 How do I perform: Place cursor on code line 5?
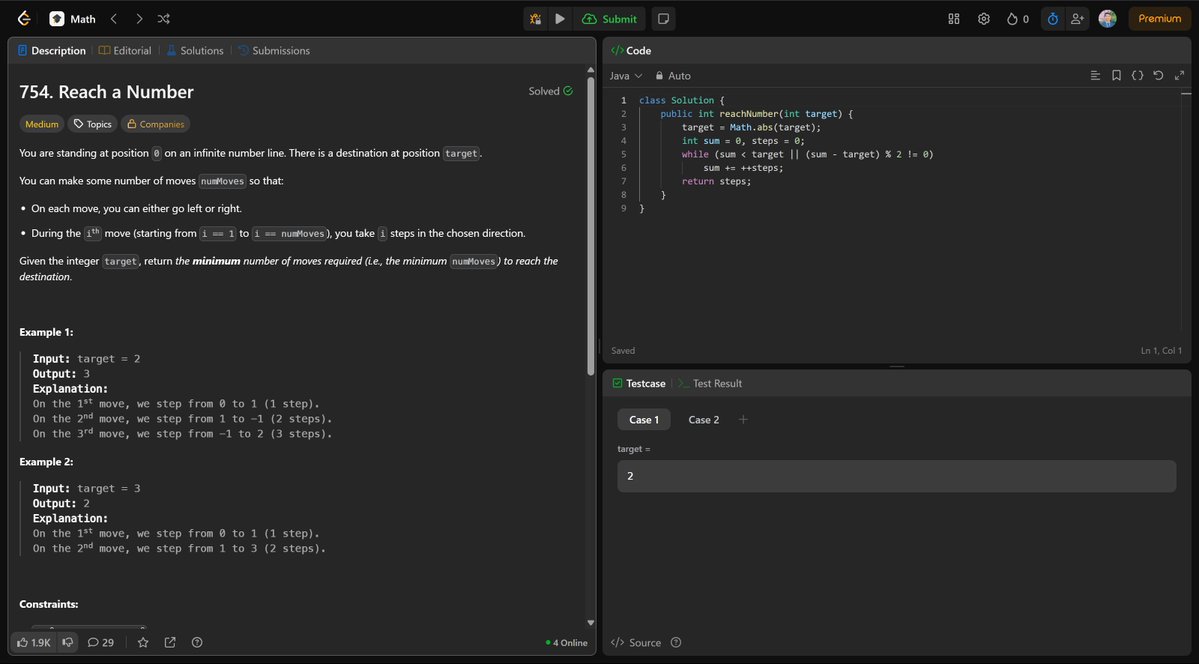point(807,154)
